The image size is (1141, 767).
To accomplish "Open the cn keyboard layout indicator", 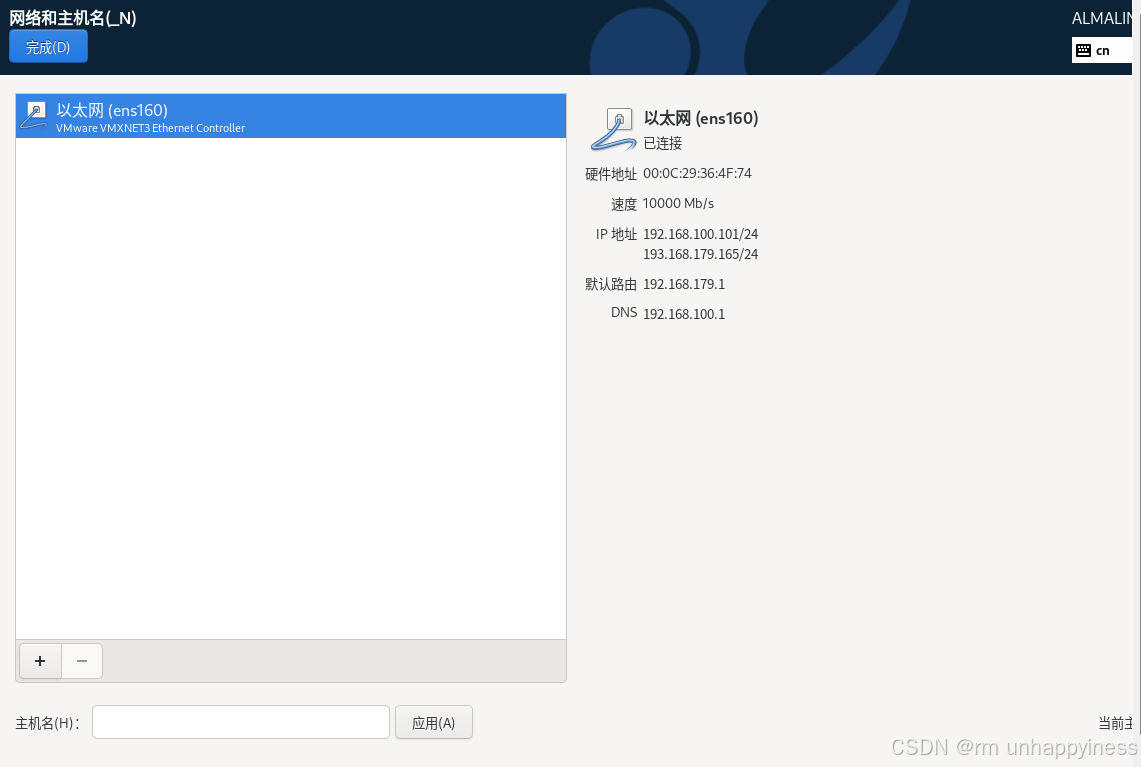I will point(1102,50).
